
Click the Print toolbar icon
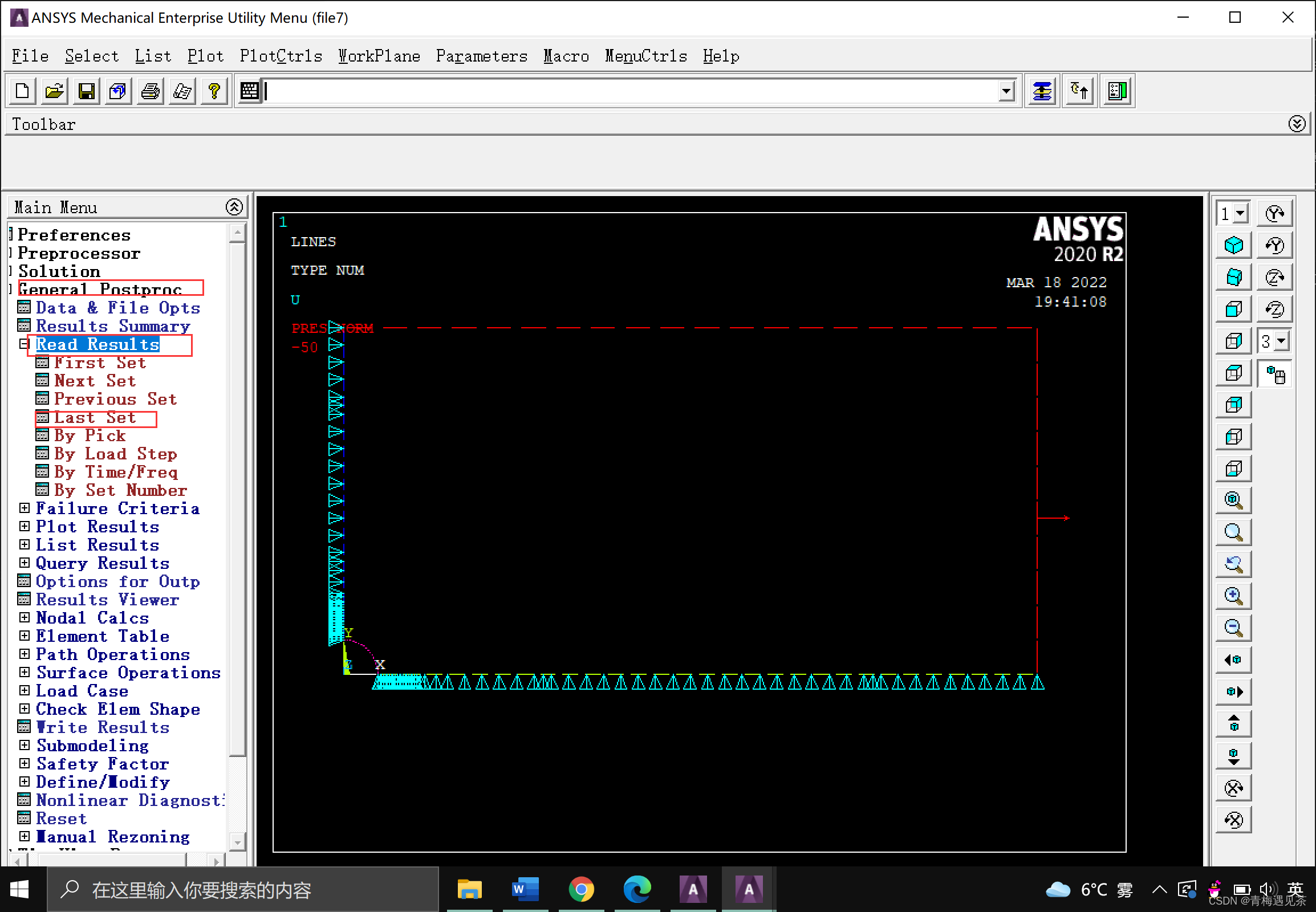[151, 91]
